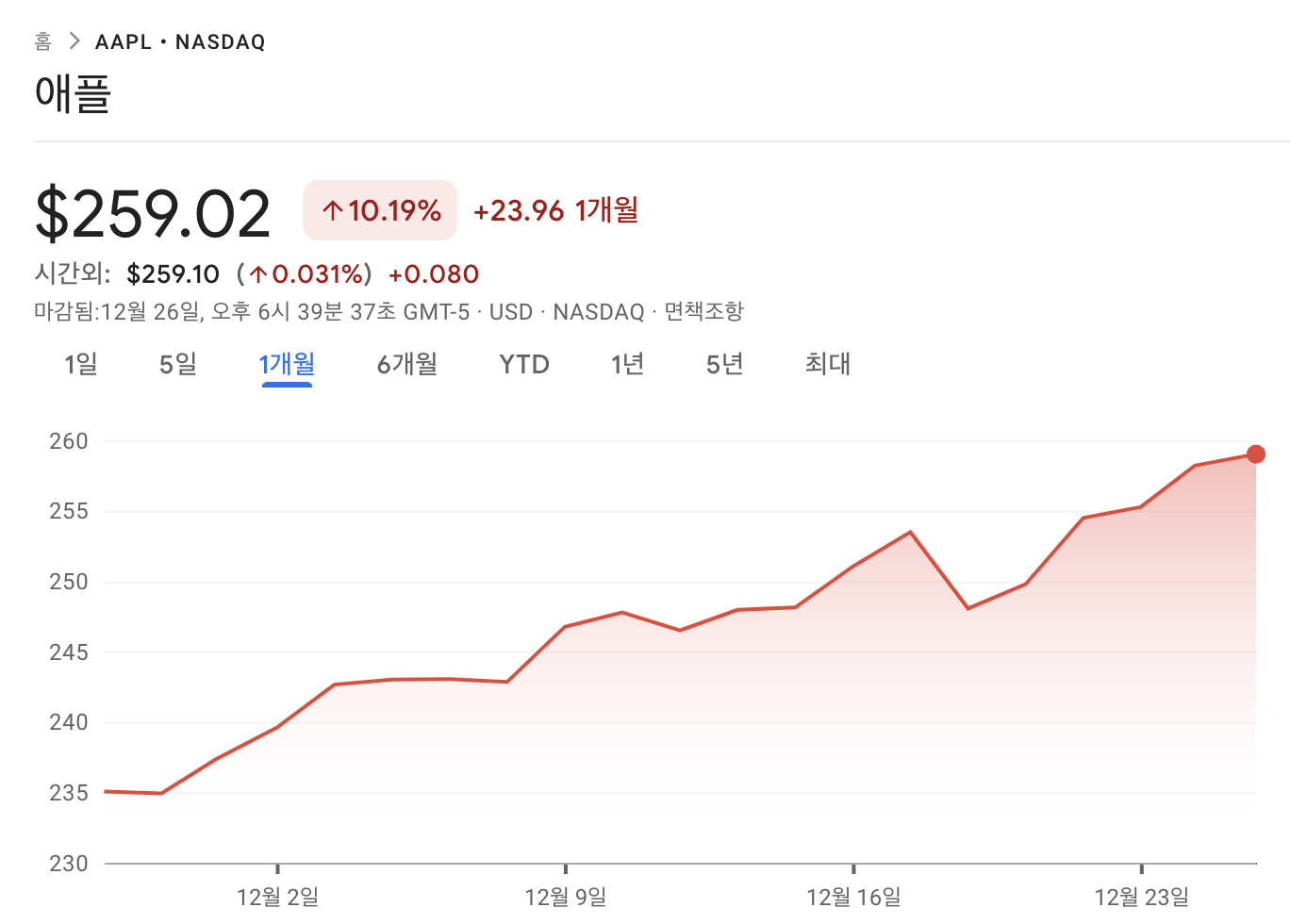Screen dimensions: 1290x924
Task: Open the YTD range tab
Action: point(524,364)
